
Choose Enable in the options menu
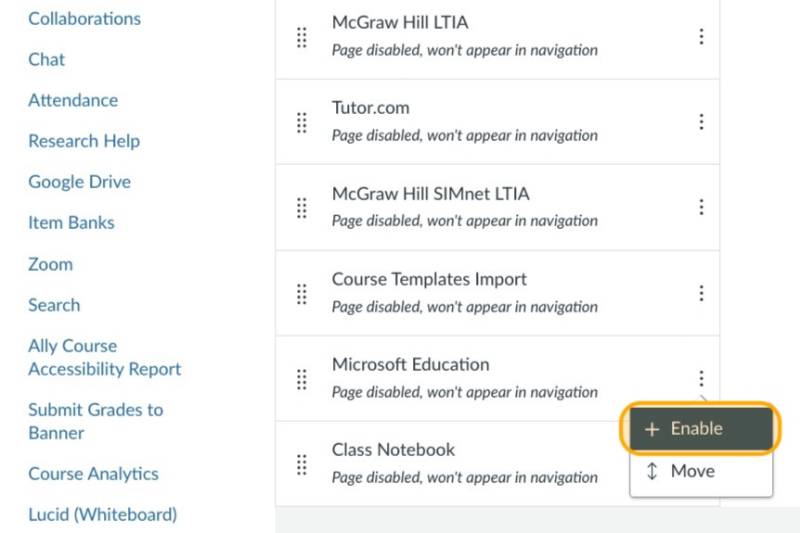pos(701,428)
